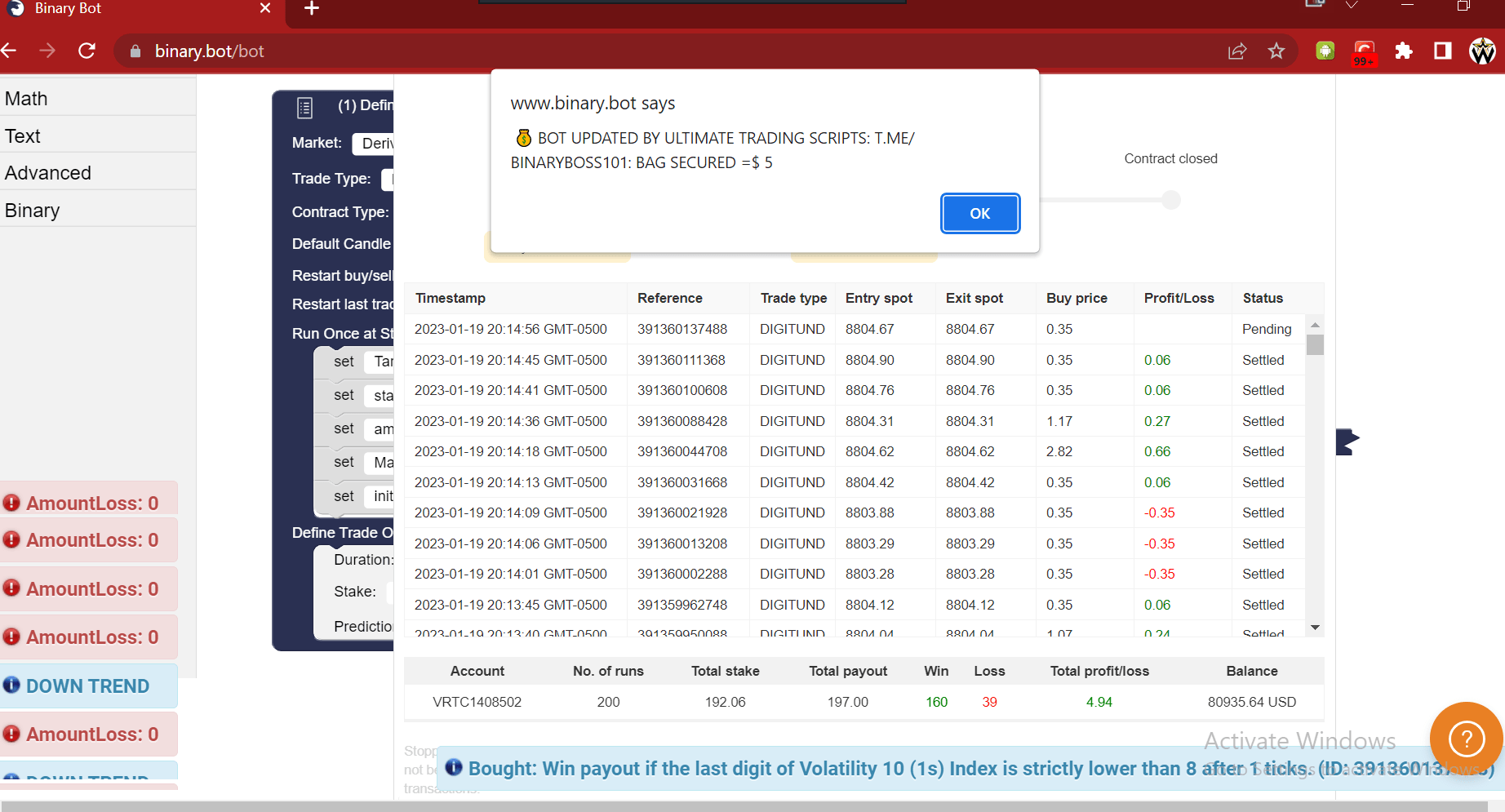
Task: Share the current page
Action: (x=1237, y=51)
